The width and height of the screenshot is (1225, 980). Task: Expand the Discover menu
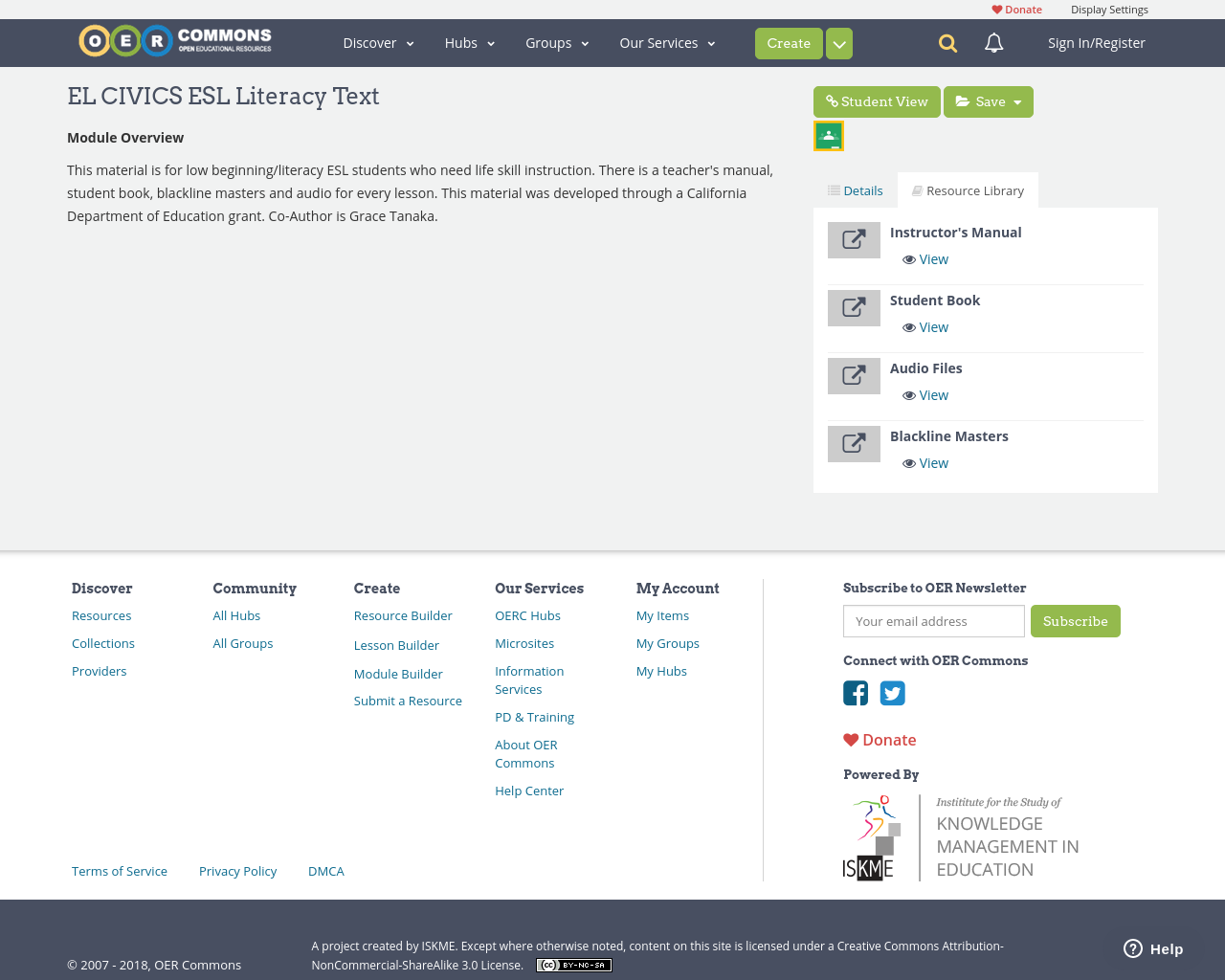[379, 43]
